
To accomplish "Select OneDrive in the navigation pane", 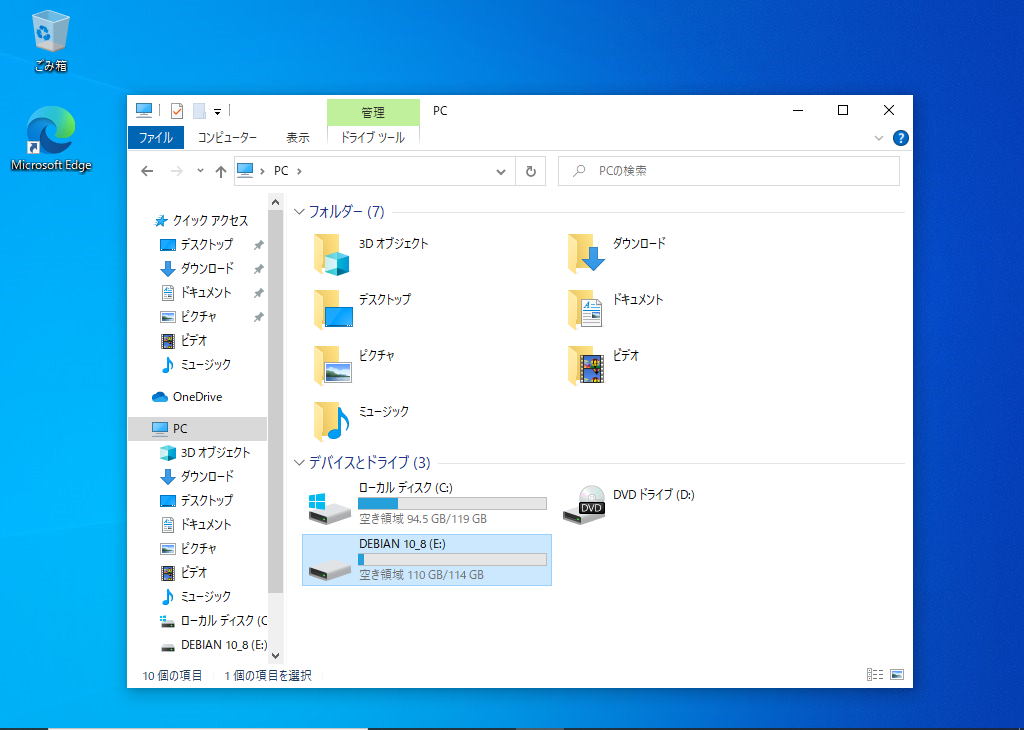I will click(x=196, y=397).
